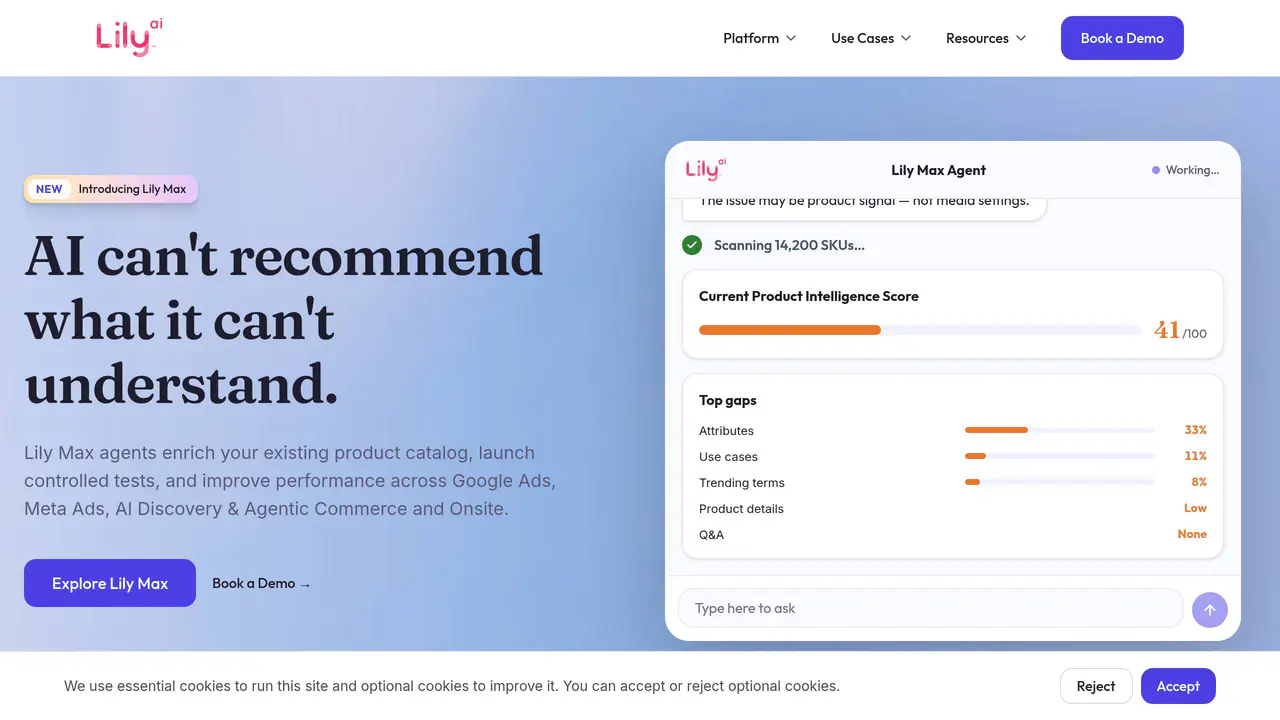Screen dimensions: 1280x720
Task: Follow the Book a Demo arrow link
Action: [x=261, y=583]
